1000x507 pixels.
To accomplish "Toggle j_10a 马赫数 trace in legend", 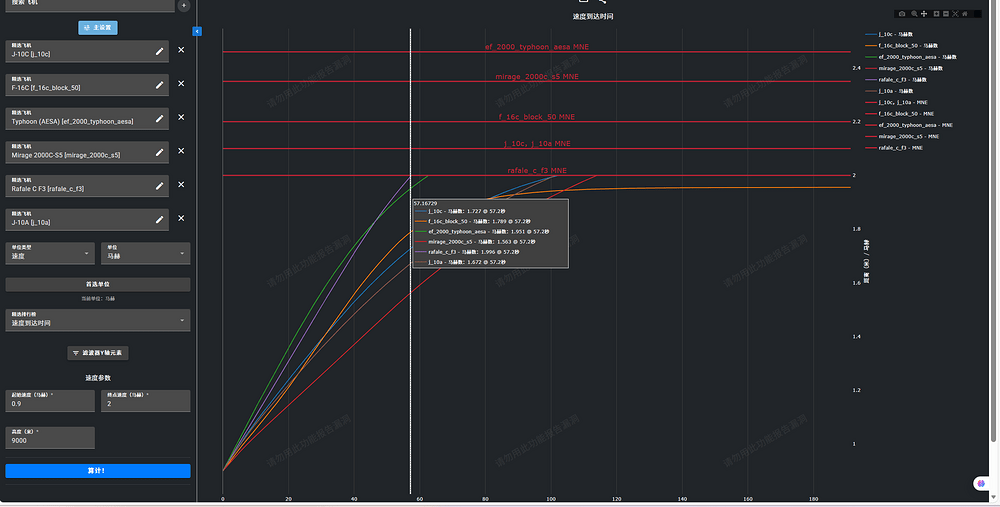I will coord(889,91).
